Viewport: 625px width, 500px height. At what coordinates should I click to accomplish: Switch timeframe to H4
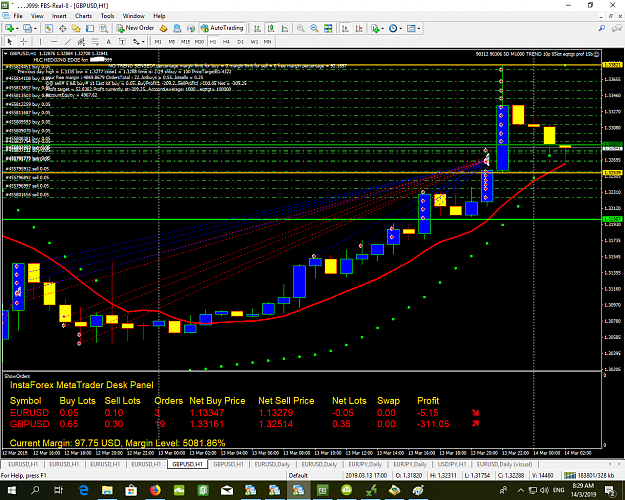click(x=226, y=41)
